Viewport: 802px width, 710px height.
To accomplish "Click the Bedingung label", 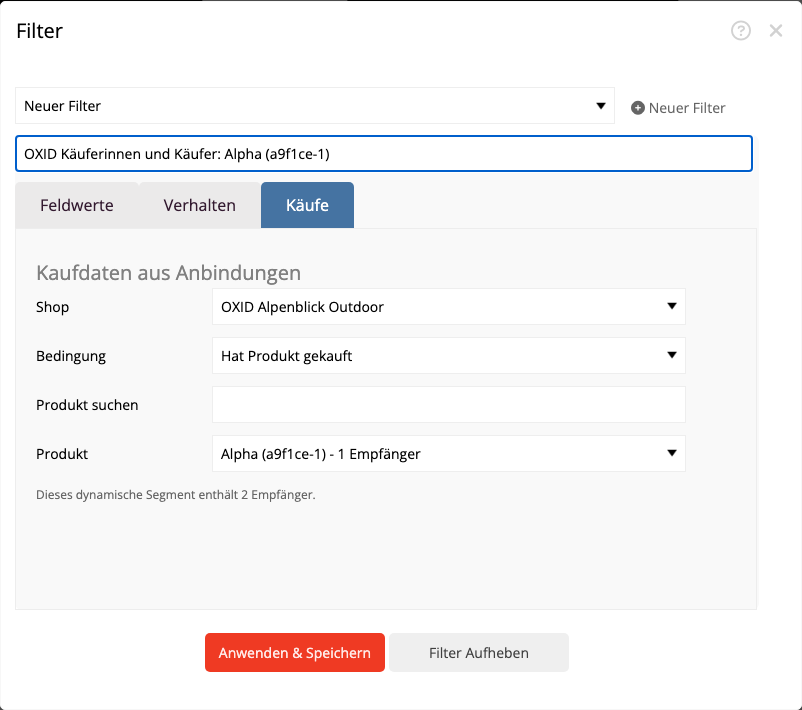I will coord(71,356).
